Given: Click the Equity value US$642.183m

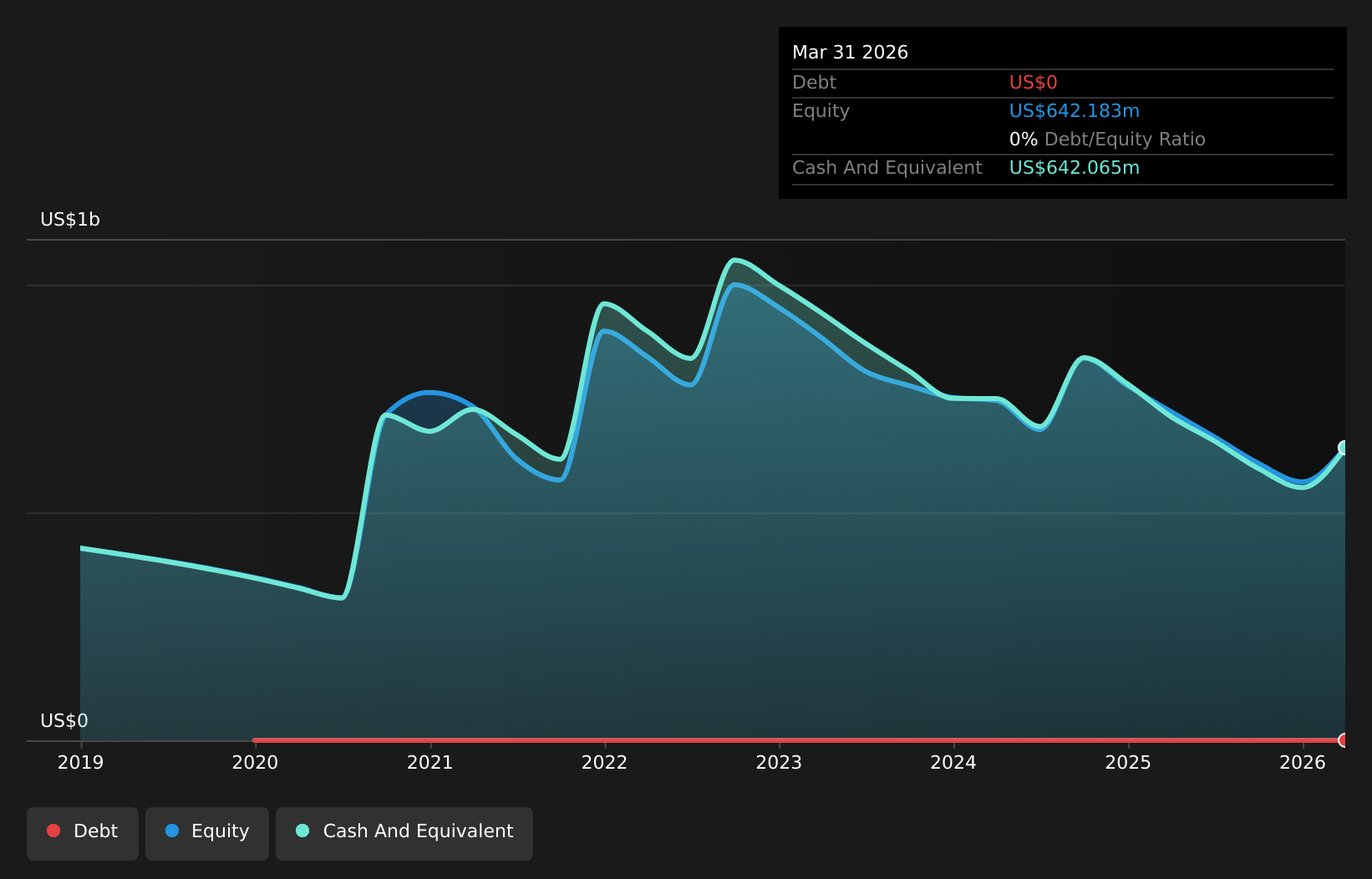Looking at the screenshot, I should tap(1074, 111).
